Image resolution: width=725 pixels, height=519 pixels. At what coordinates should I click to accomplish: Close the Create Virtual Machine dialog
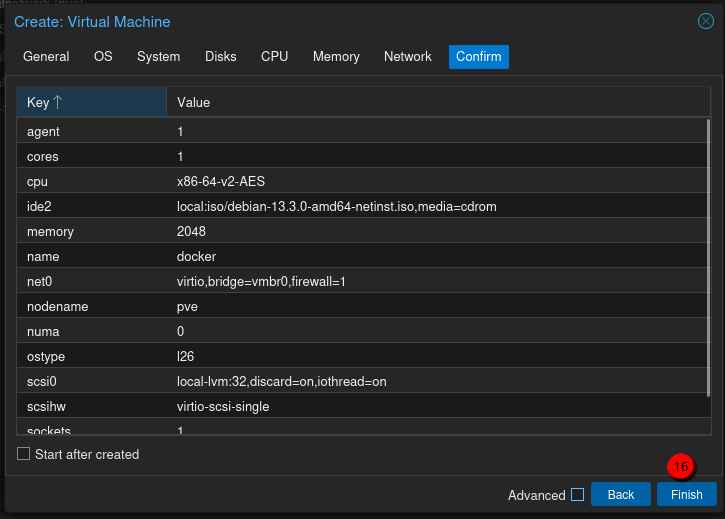[x=705, y=21]
